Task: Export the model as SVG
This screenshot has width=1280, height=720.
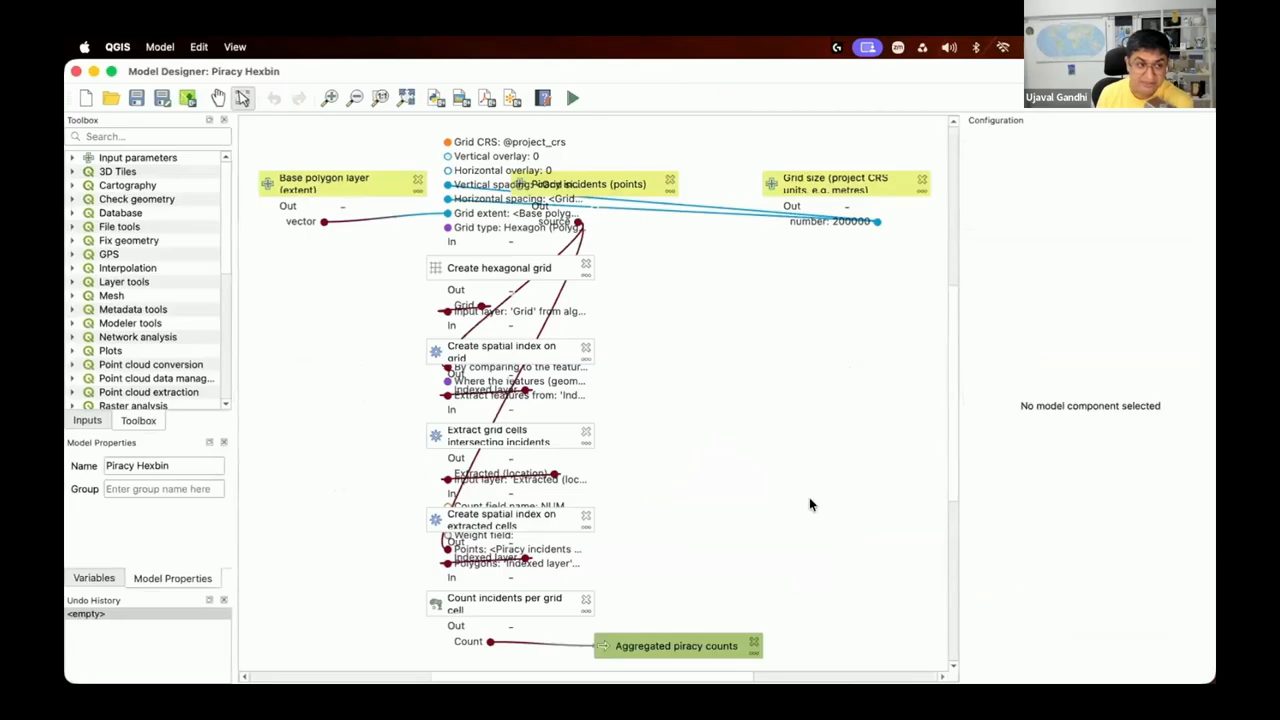Action: 512,98
